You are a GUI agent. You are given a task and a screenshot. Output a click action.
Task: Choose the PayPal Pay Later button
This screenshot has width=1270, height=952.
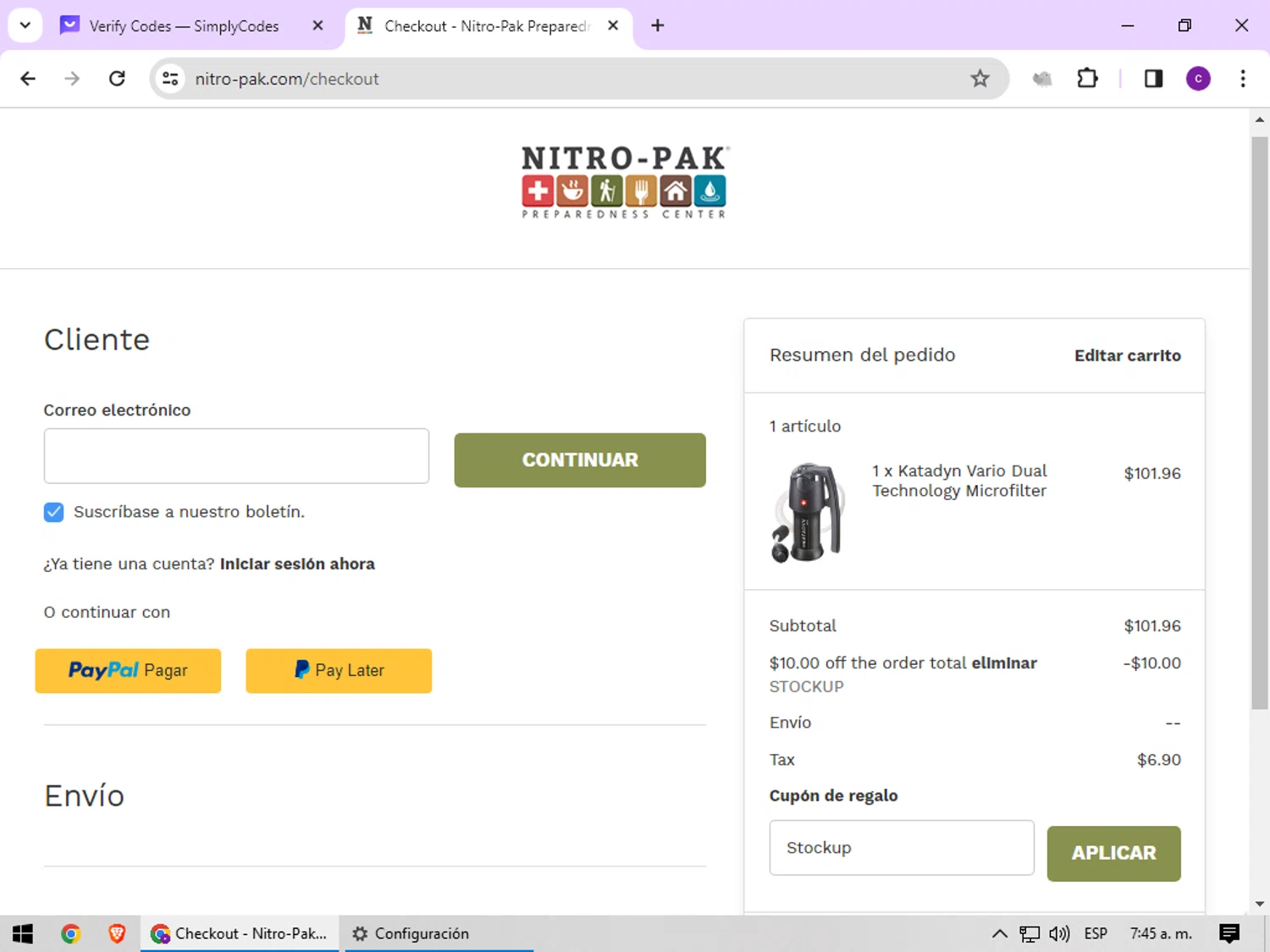coord(339,671)
